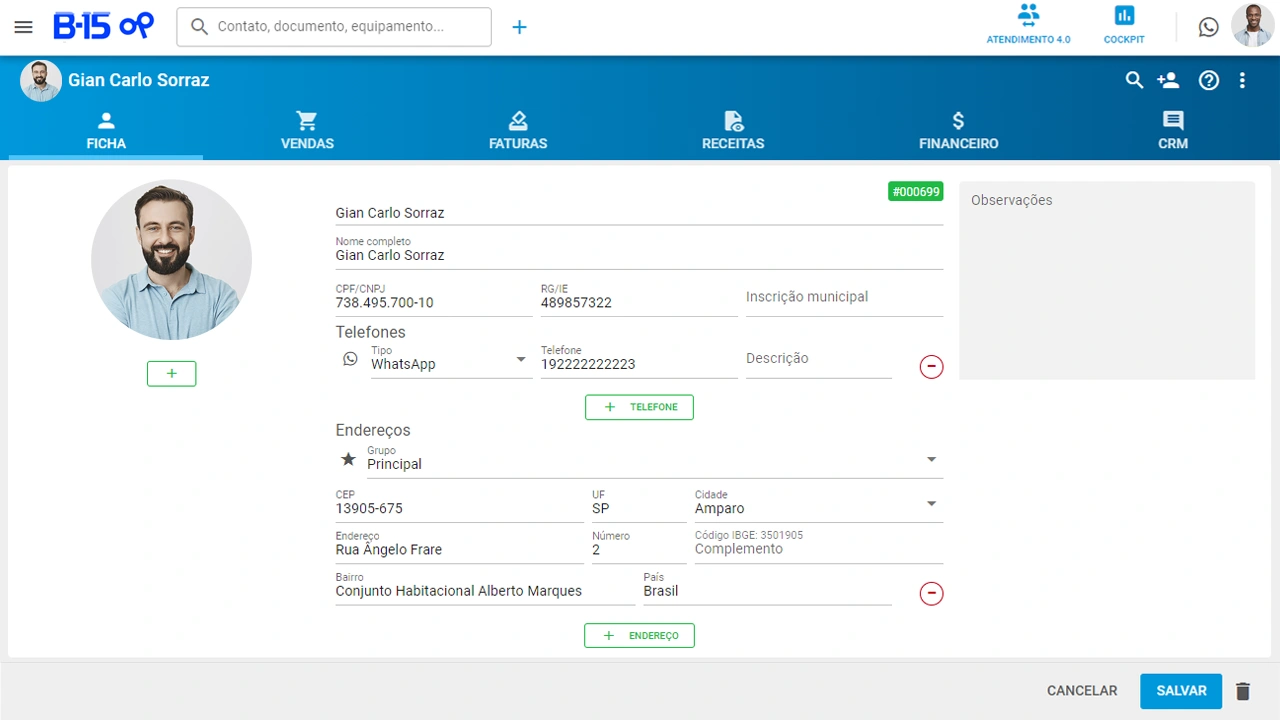Click the contact's large profile photo
Viewport: 1280px width, 720px height.
[171, 260]
